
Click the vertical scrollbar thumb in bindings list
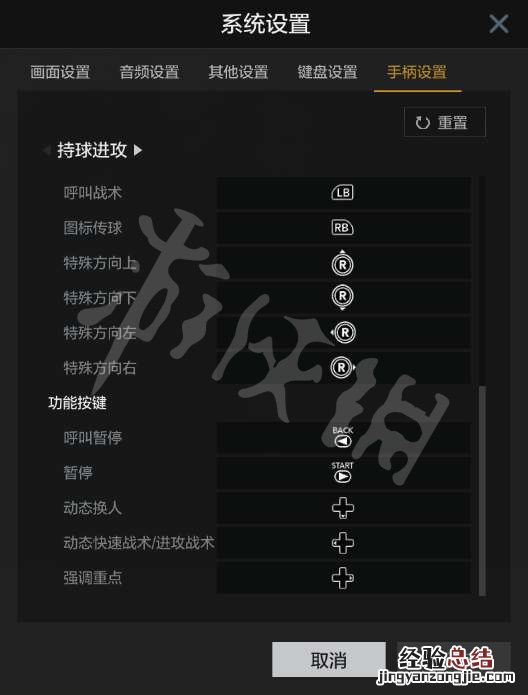coord(482,490)
